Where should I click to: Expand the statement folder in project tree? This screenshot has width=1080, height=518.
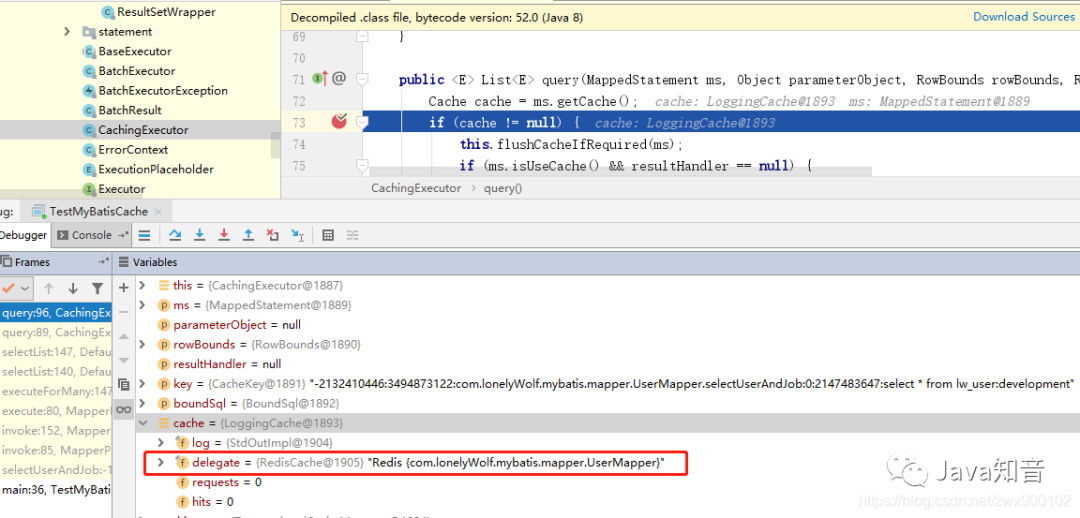coord(67,32)
